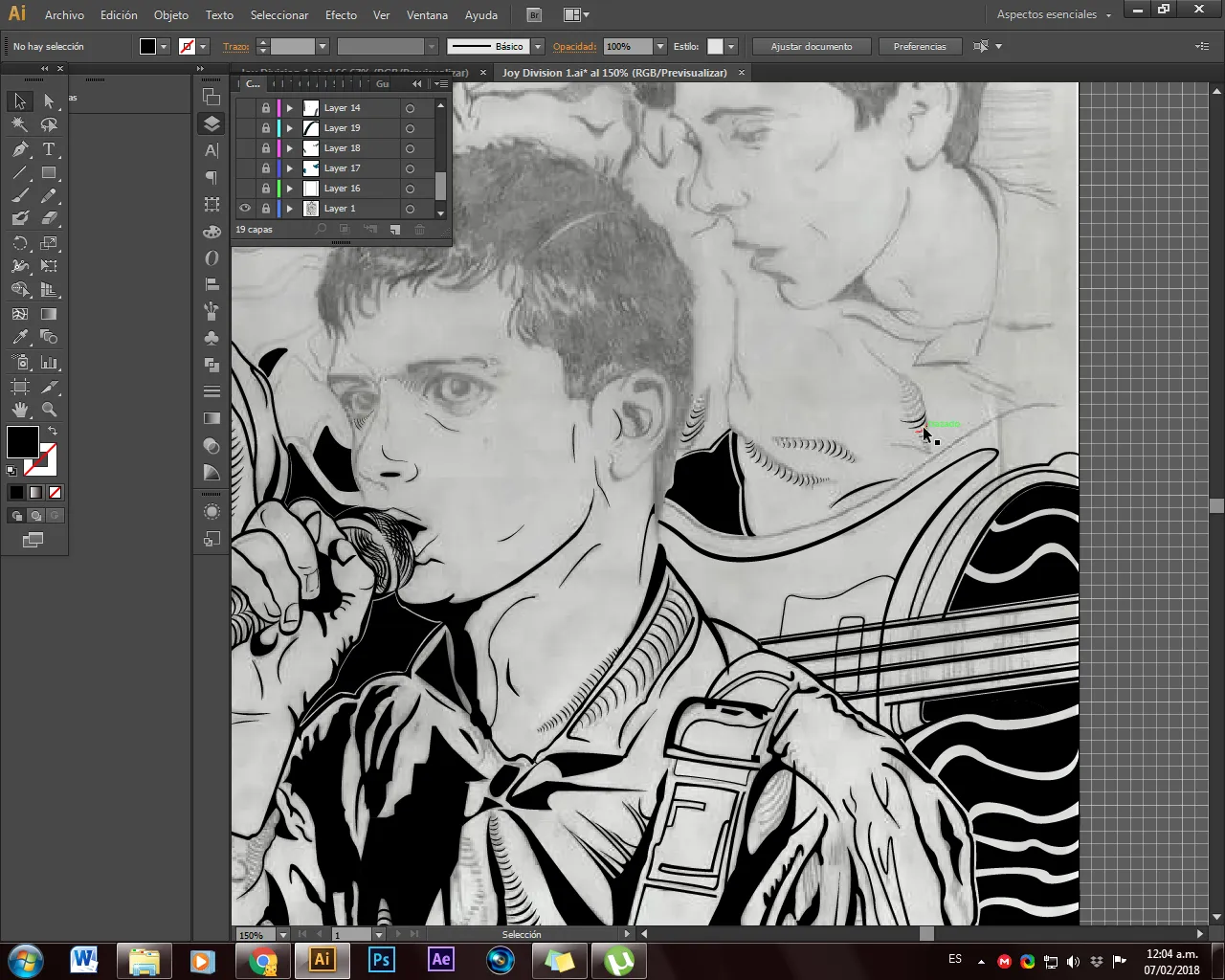Select the Line Segment tool
The height and width of the screenshot is (980, 1225).
coord(20,173)
